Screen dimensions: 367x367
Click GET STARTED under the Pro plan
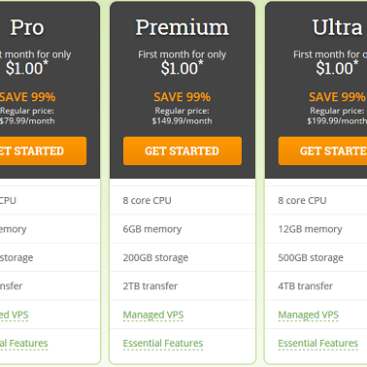point(43,151)
